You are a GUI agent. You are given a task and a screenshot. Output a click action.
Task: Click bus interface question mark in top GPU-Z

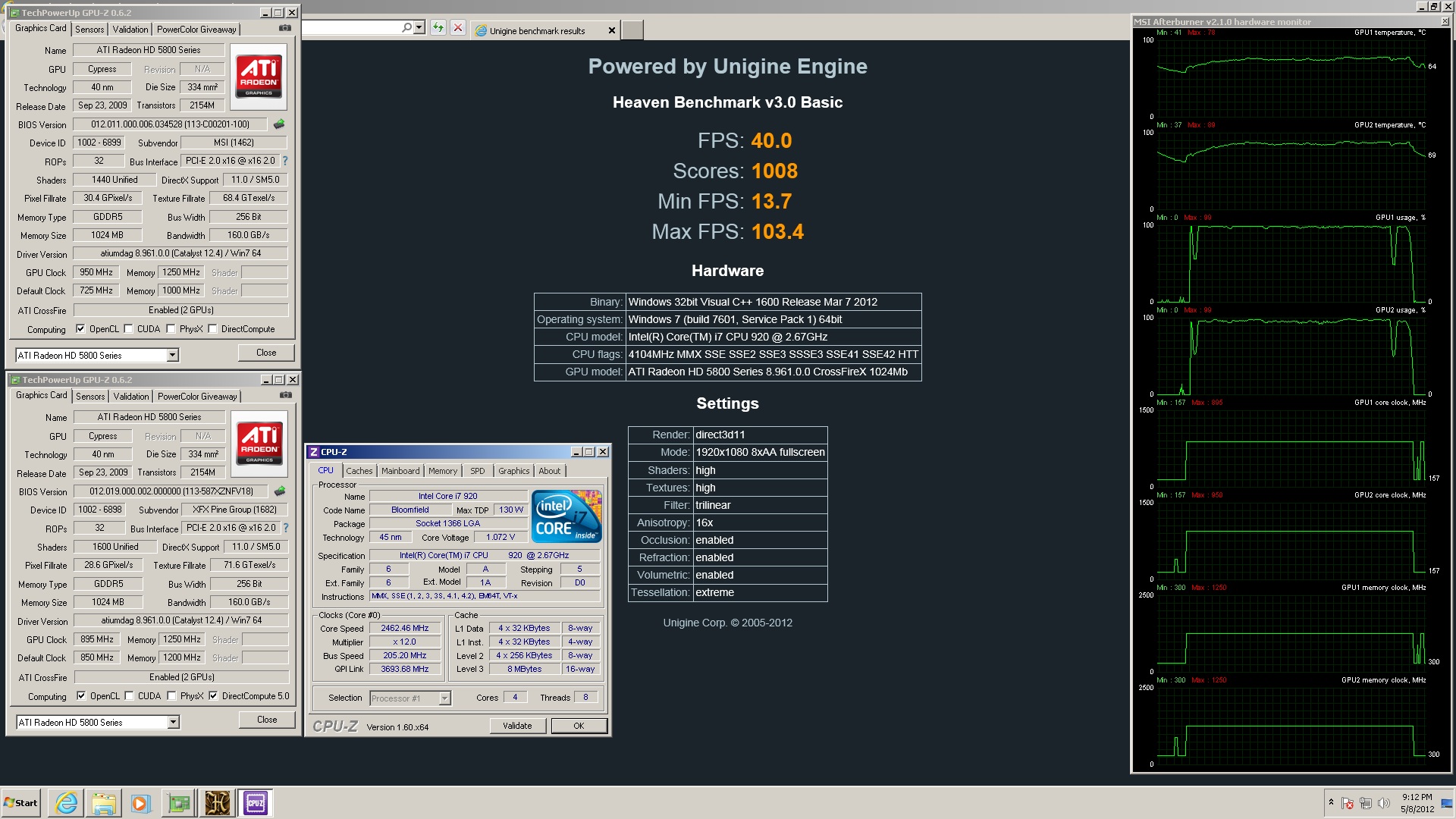pyautogui.click(x=285, y=161)
